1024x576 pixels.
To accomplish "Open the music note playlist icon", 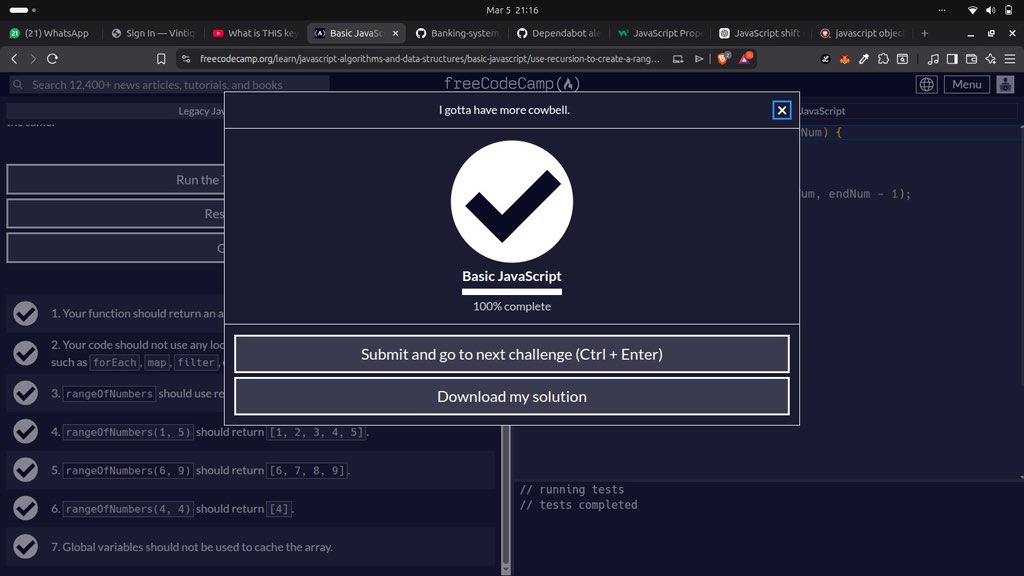I will (x=933, y=59).
